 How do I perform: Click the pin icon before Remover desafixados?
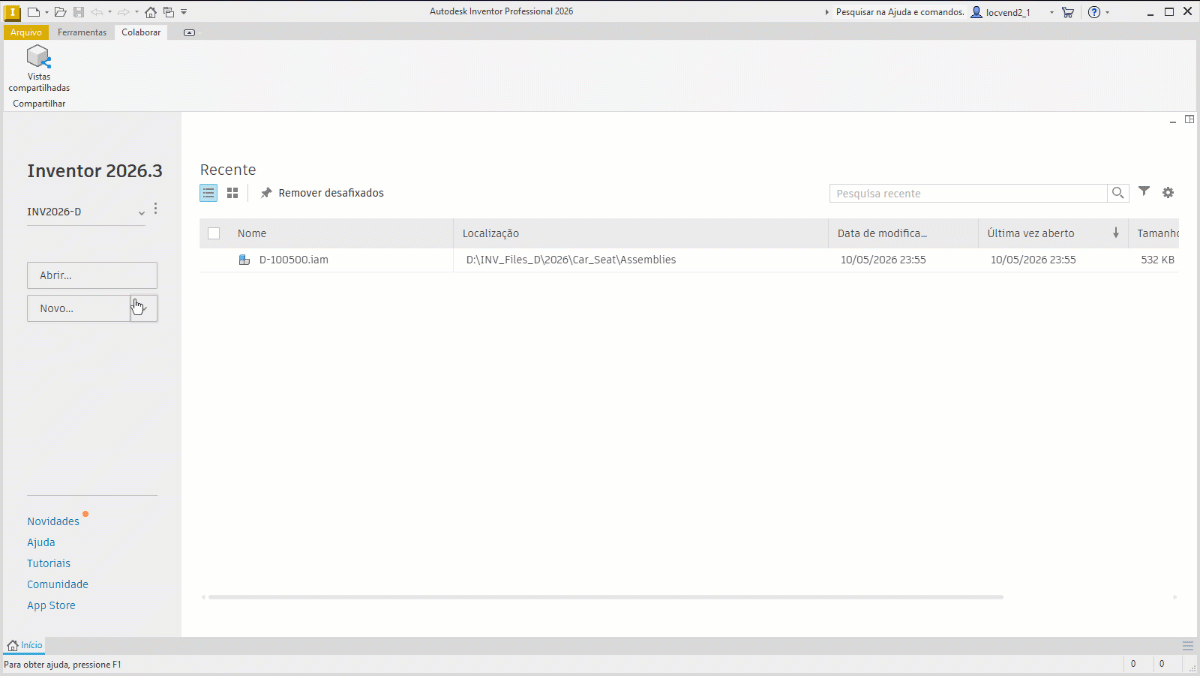point(266,193)
